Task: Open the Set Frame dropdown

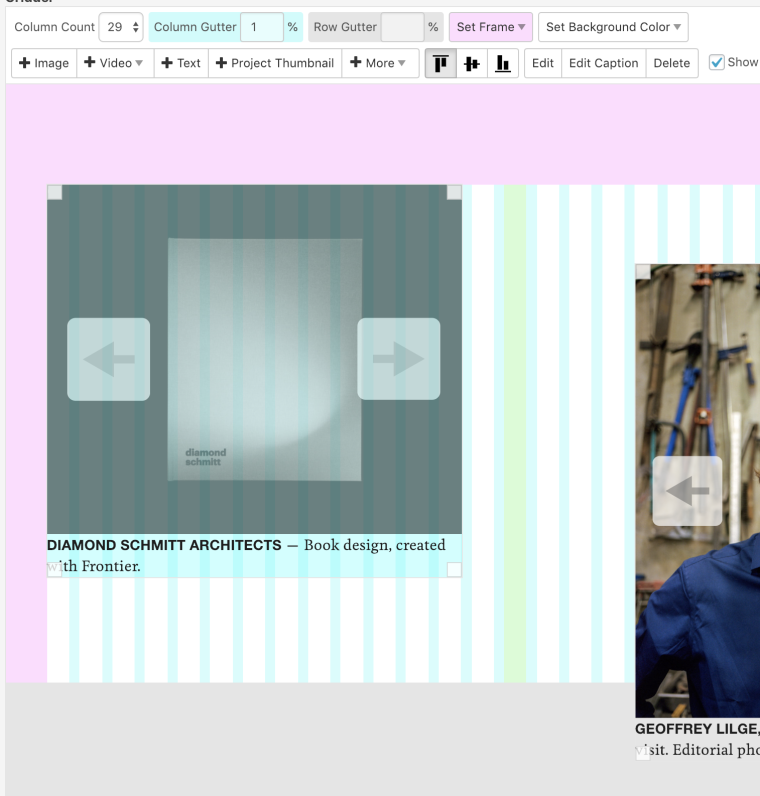Action: 490,27
